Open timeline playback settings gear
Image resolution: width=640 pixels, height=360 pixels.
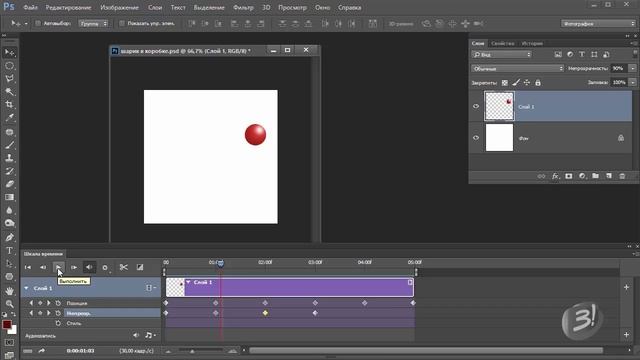[105, 268]
